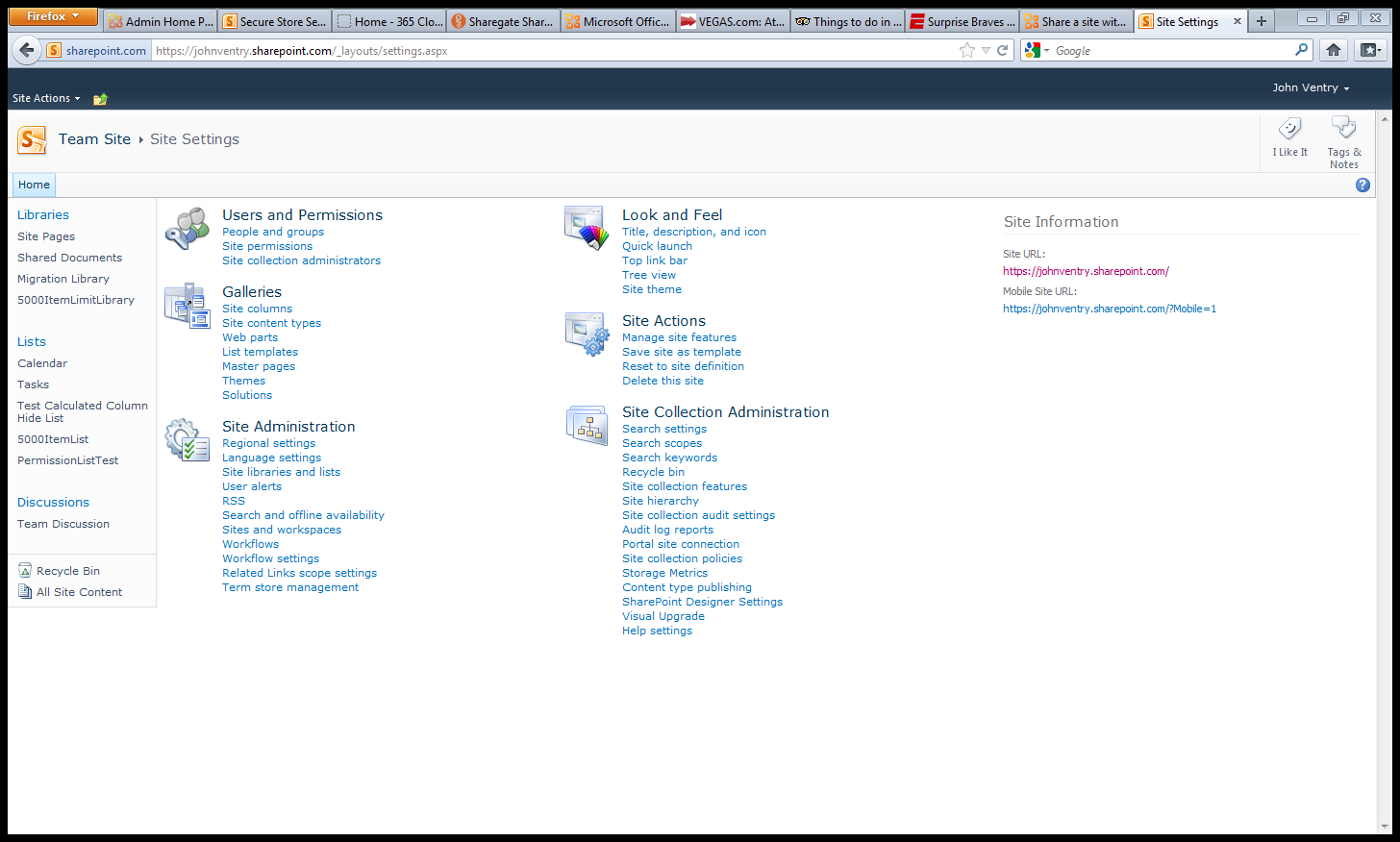Switch to the VEGAS.com browser tab
Viewport: 1400px width, 842px height.
tap(733, 21)
